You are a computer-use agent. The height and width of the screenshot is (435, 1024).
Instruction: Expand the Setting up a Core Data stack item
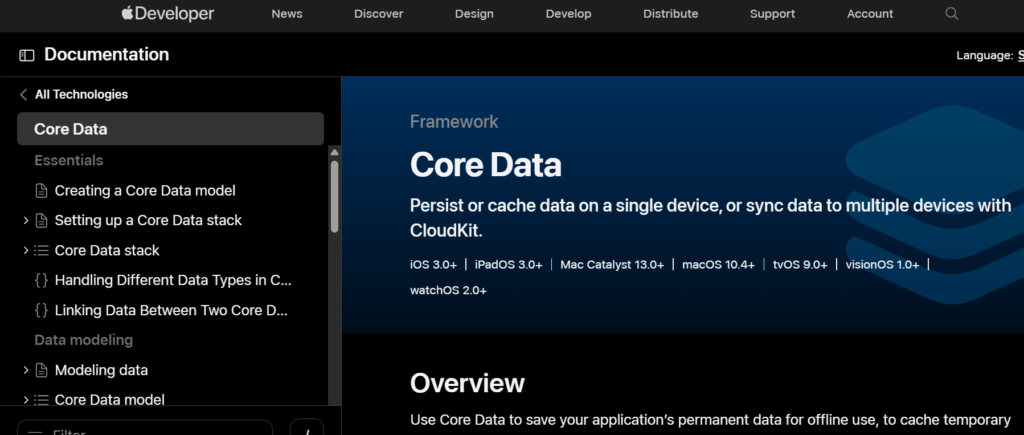(x=25, y=220)
